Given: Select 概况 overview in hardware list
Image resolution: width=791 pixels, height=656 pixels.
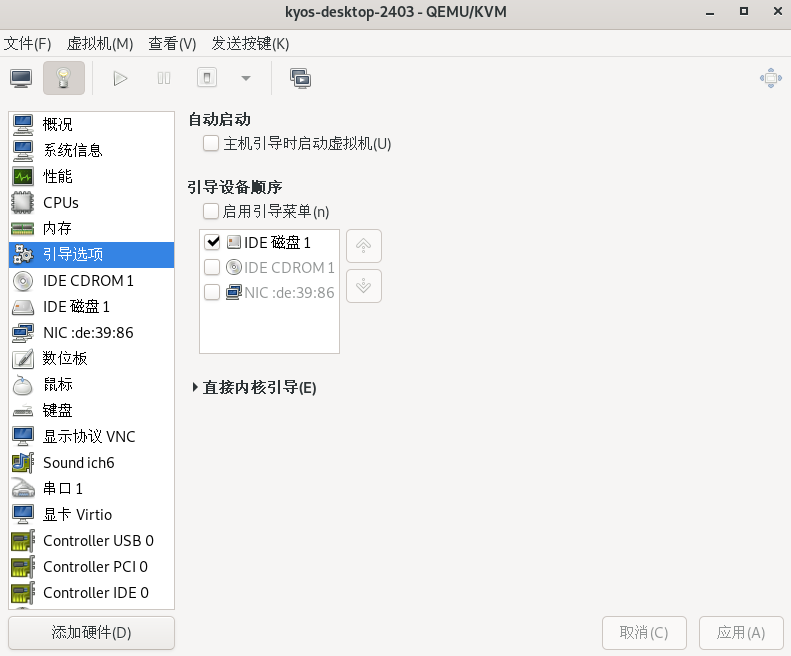Looking at the screenshot, I should [92, 124].
